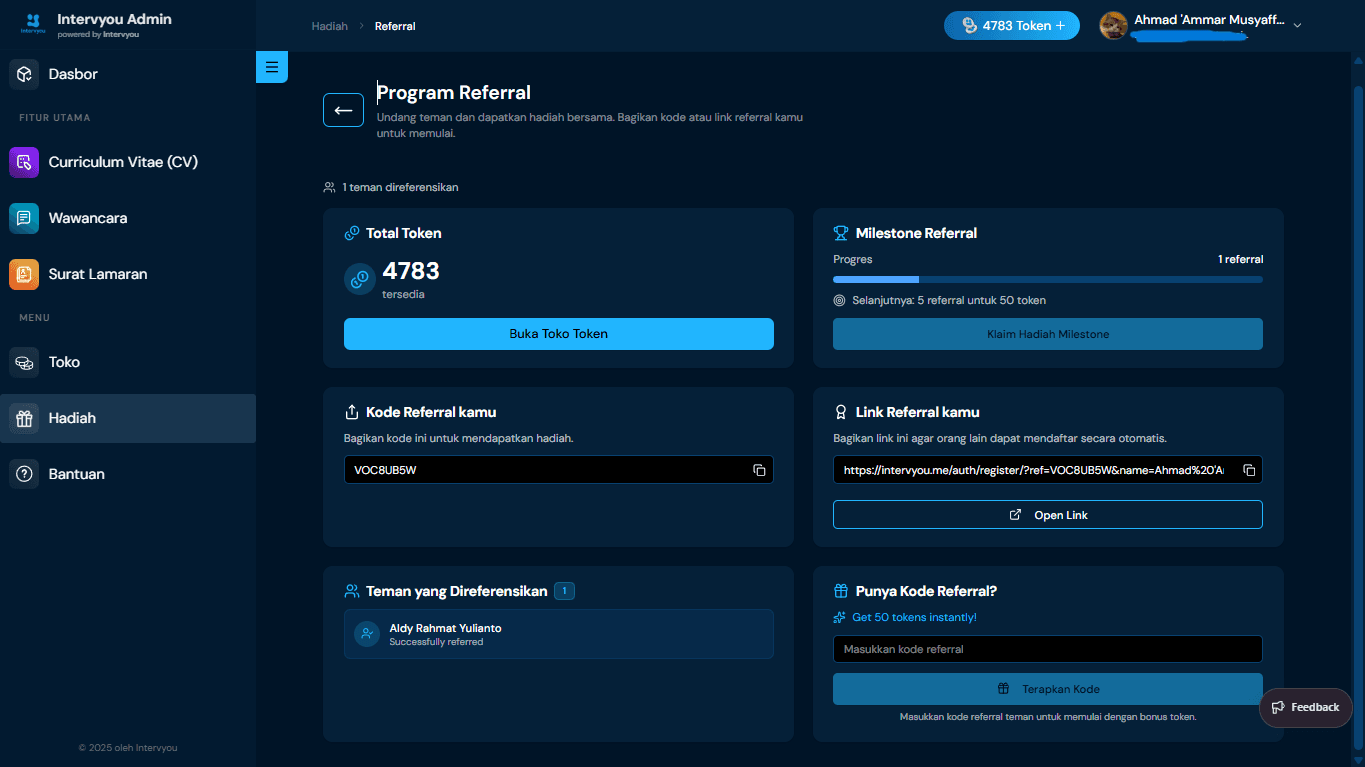Open Curriculum Vitae (CV) menu item
The height and width of the screenshot is (767, 1365).
pos(128,162)
